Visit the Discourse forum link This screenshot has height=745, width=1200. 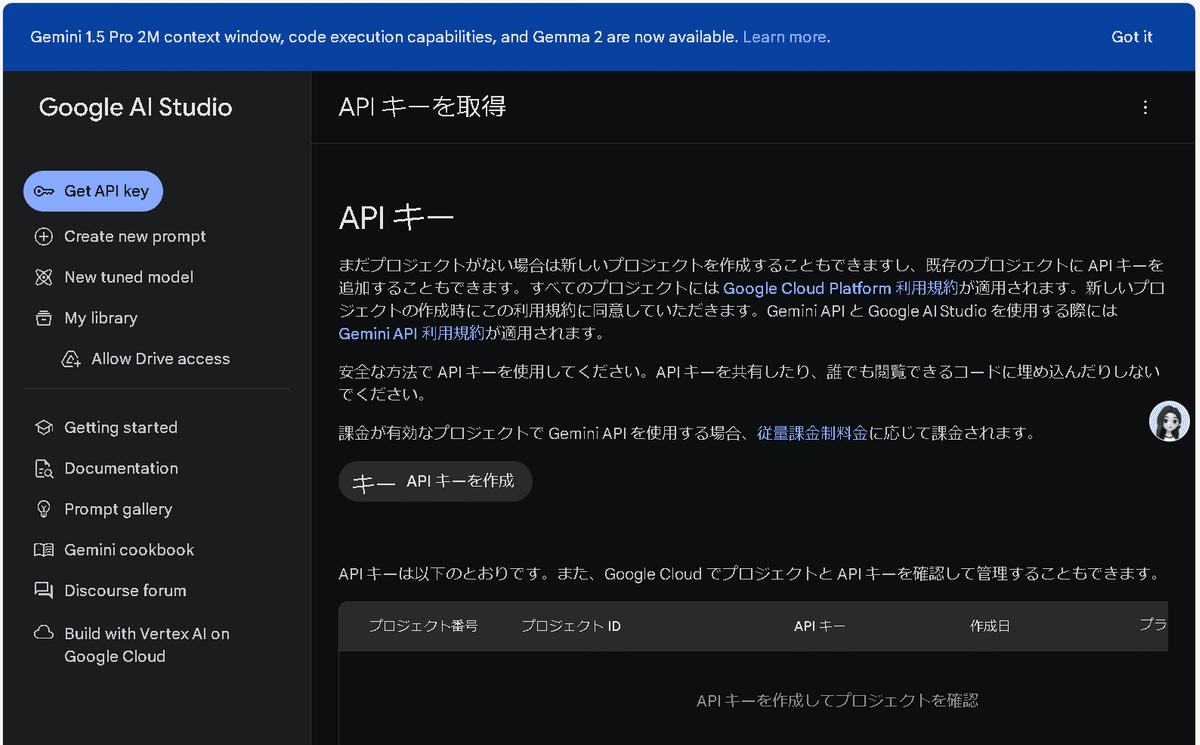click(125, 591)
